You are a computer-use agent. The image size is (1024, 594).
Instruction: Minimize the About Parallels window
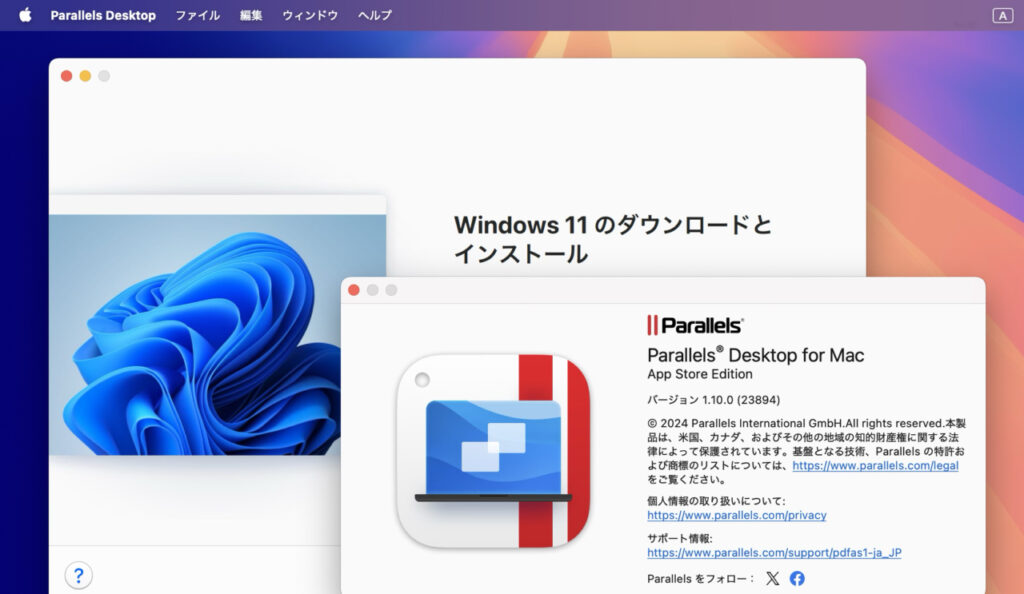pyautogui.click(x=373, y=289)
